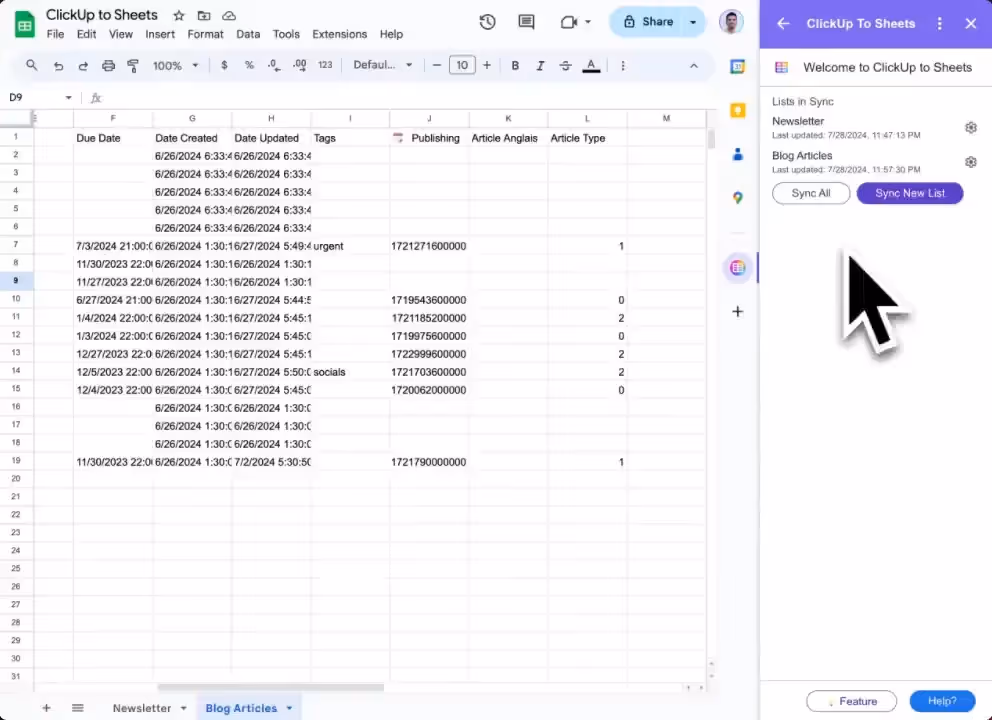Open the comments icon in header
The image size is (992, 720).
(x=526, y=22)
